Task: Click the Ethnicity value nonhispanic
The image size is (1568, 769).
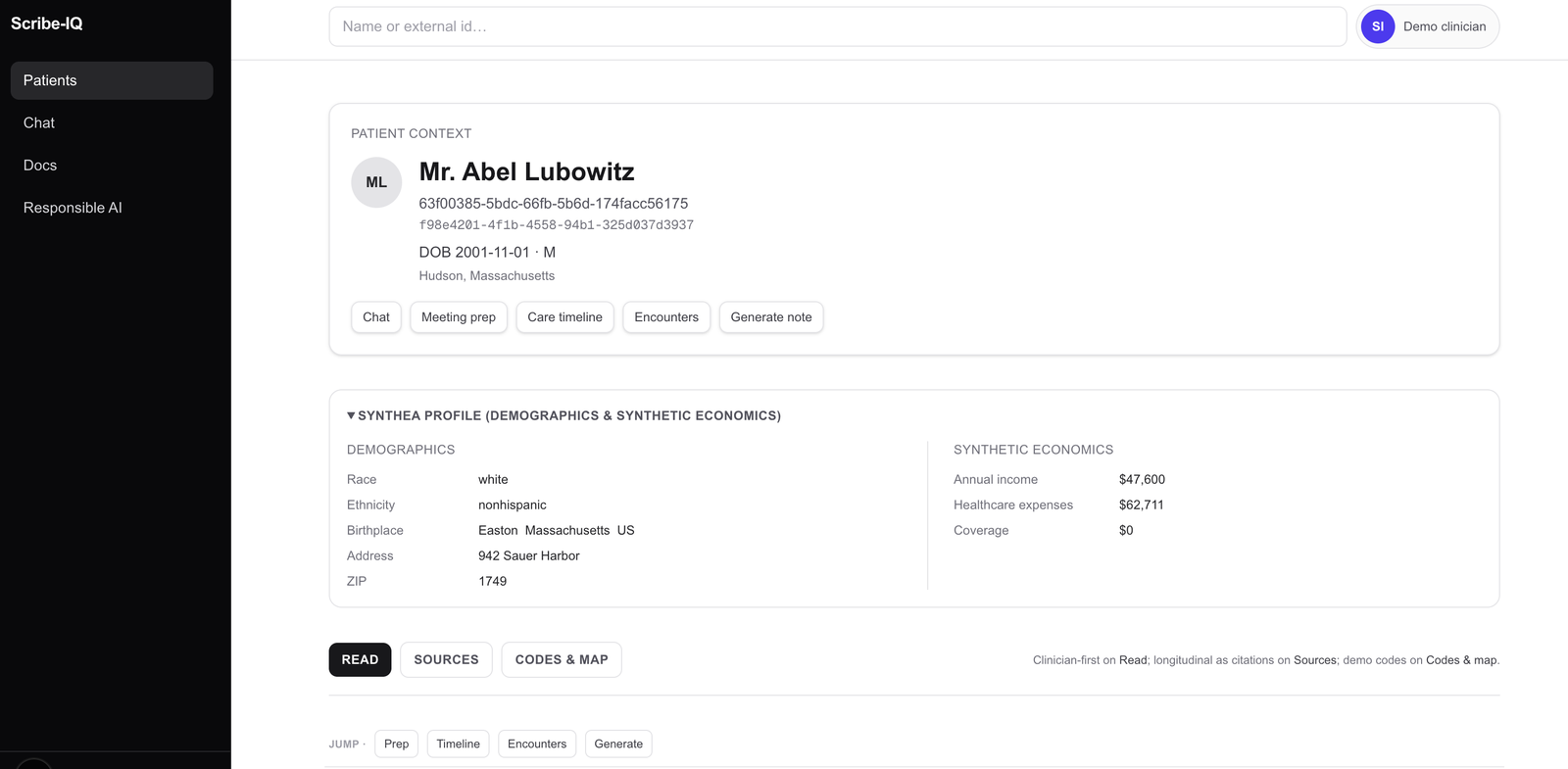Action: pos(513,505)
